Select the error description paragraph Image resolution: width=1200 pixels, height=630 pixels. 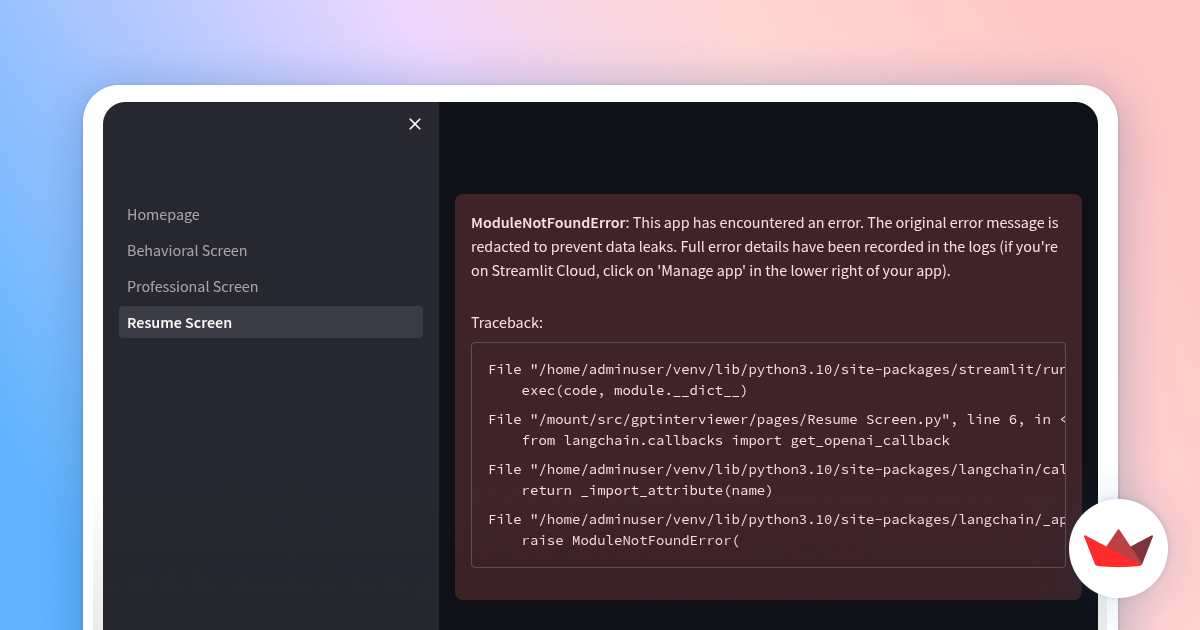pos(765,246)
